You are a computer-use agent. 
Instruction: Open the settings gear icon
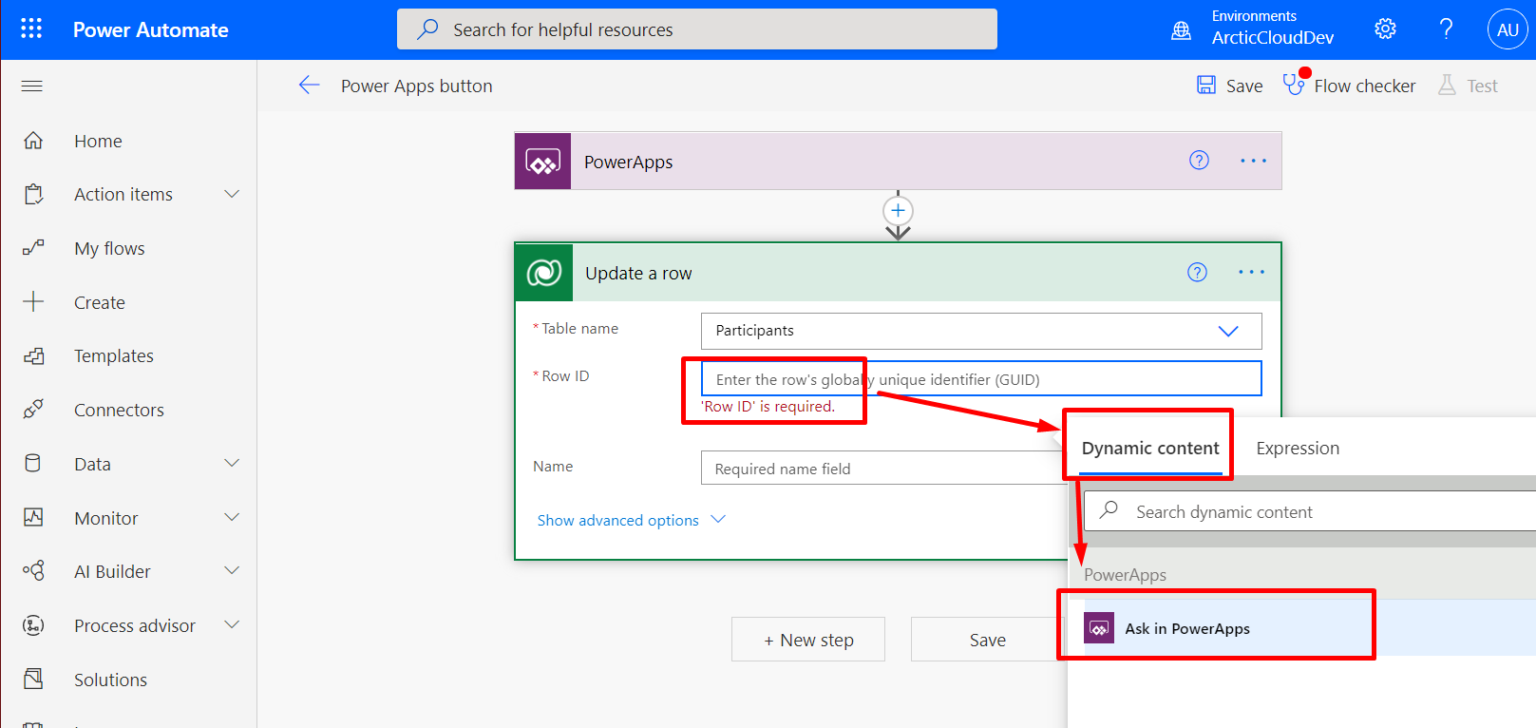[x=1385, y=29]
